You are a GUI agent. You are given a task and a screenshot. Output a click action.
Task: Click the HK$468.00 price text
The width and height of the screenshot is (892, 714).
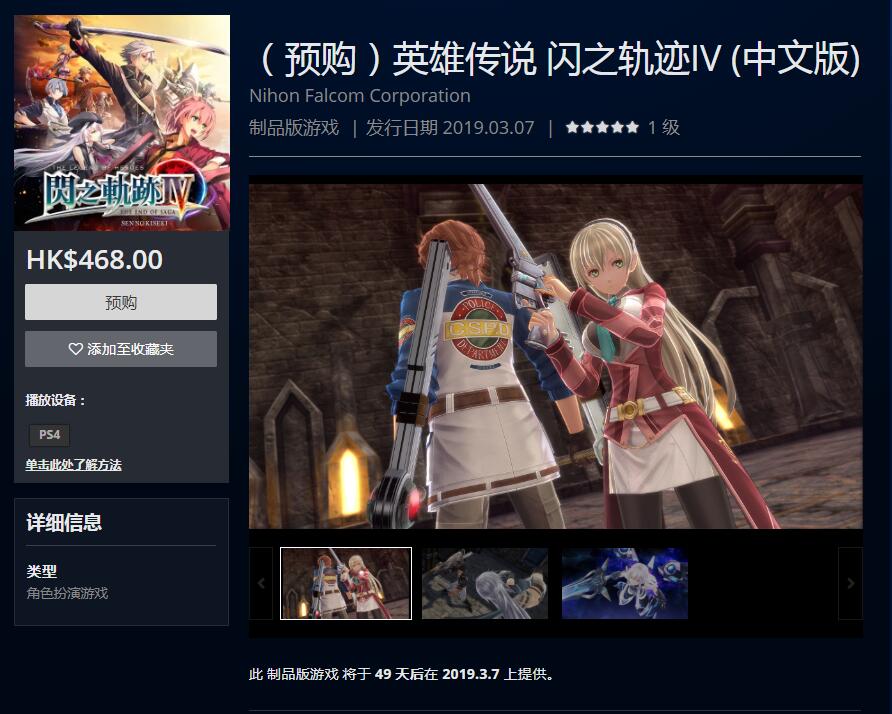coord(94,260)
